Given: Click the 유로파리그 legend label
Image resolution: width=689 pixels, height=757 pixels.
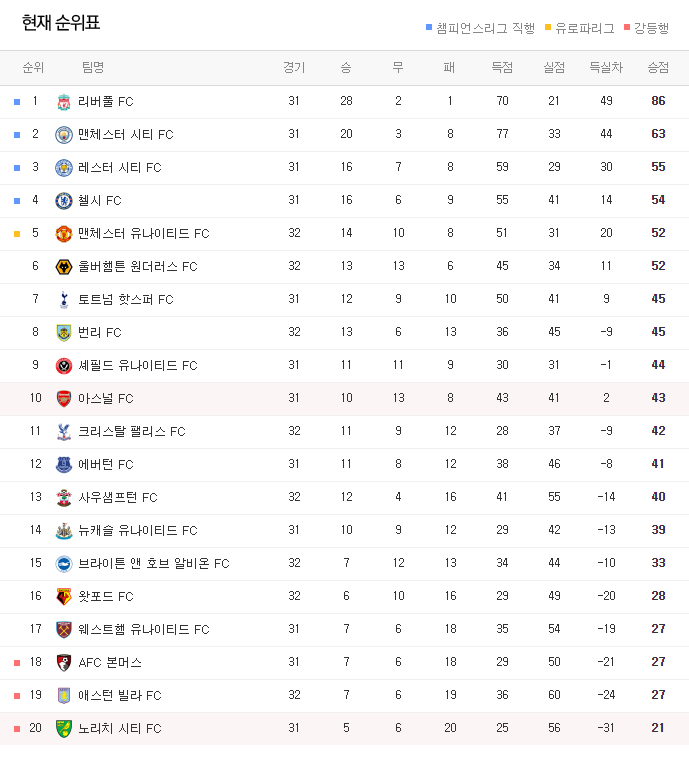Looking at the screenshot, I should 585,28.
